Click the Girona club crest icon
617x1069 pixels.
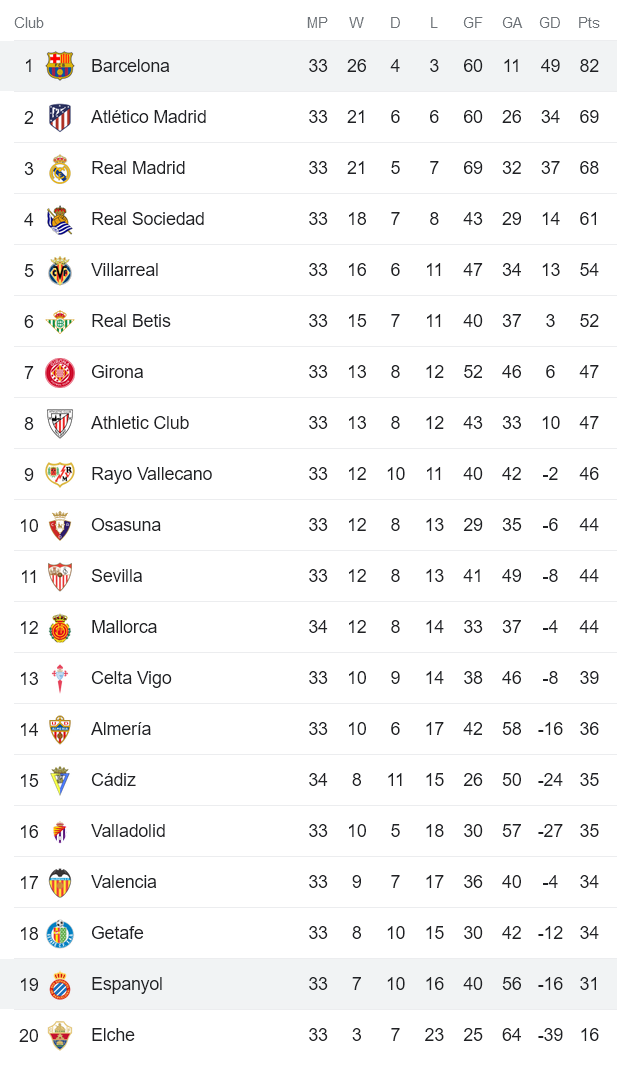point(60,372)
